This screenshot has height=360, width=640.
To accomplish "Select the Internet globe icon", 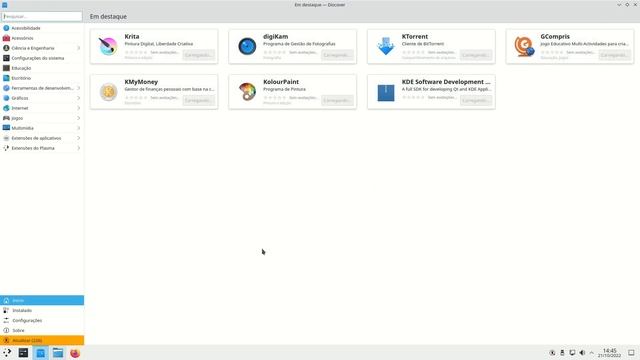I will (6, 108).
